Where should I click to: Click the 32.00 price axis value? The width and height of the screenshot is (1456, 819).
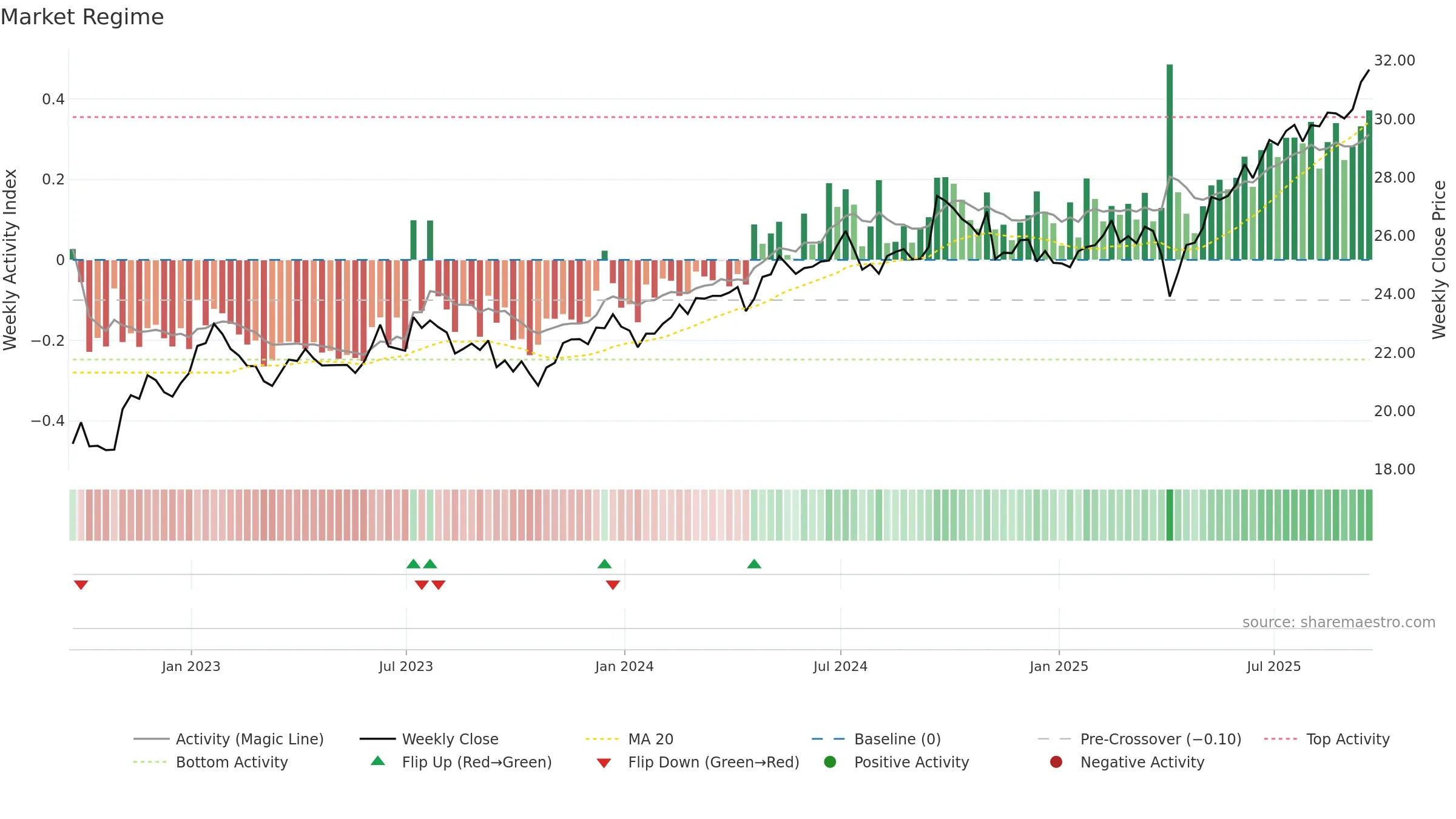(1395, 61)
